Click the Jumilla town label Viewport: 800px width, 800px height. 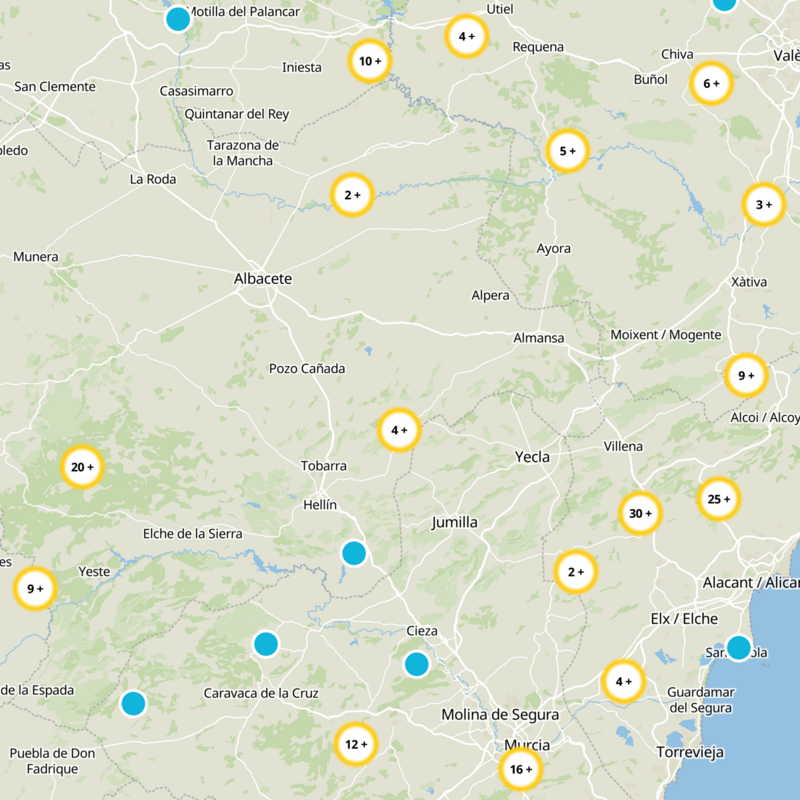455,522
